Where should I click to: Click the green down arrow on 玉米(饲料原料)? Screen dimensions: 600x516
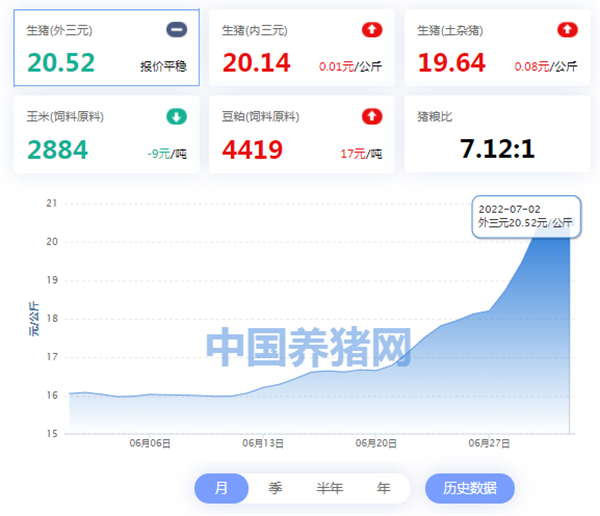(176, 117)
